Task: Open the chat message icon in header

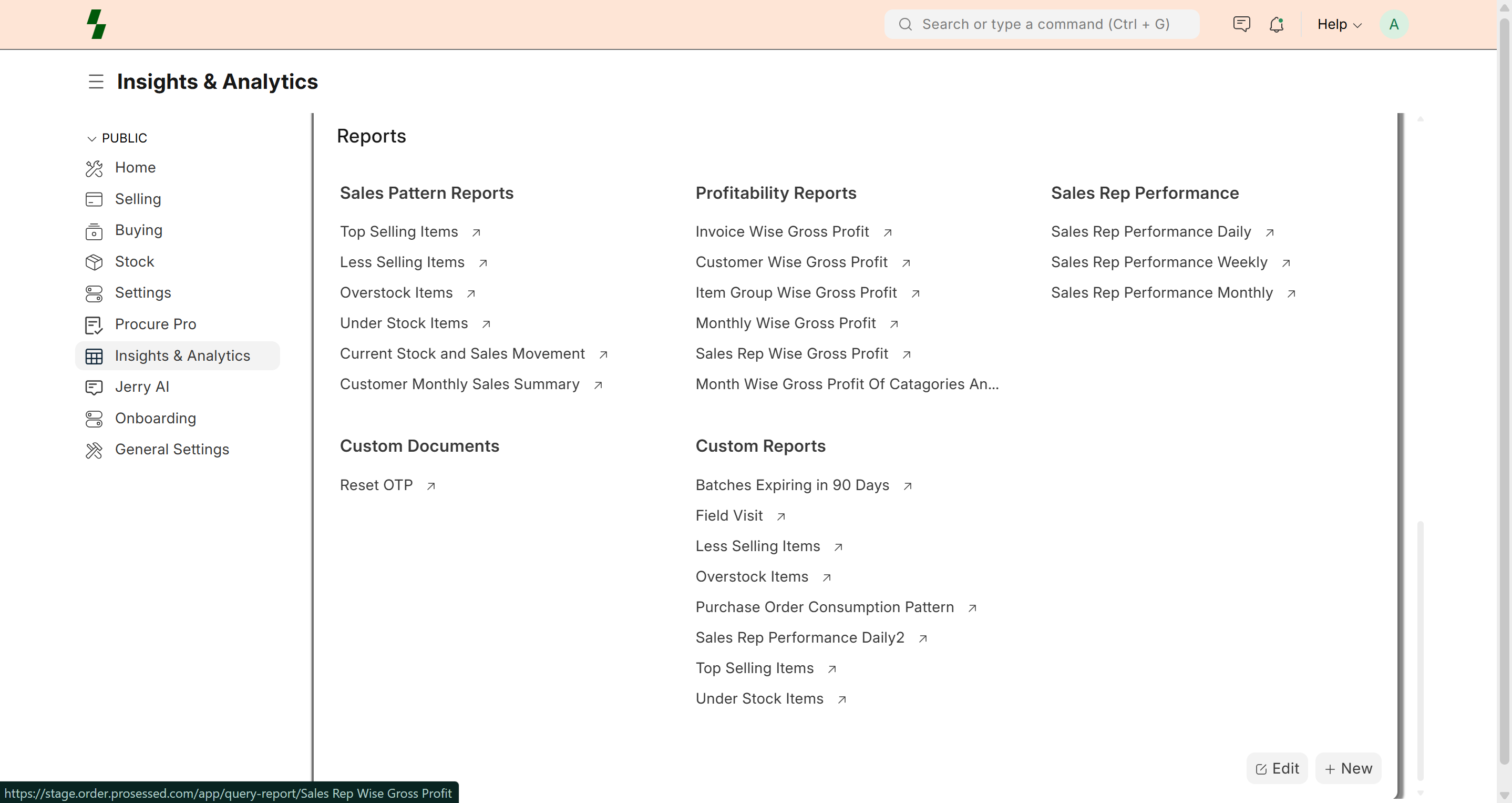Action: [x=1241, y=24]
